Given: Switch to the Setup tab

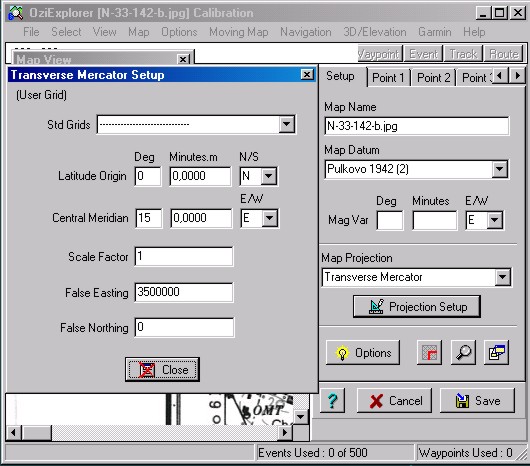Looking at the screenshot, I should (x=340, y=76).
